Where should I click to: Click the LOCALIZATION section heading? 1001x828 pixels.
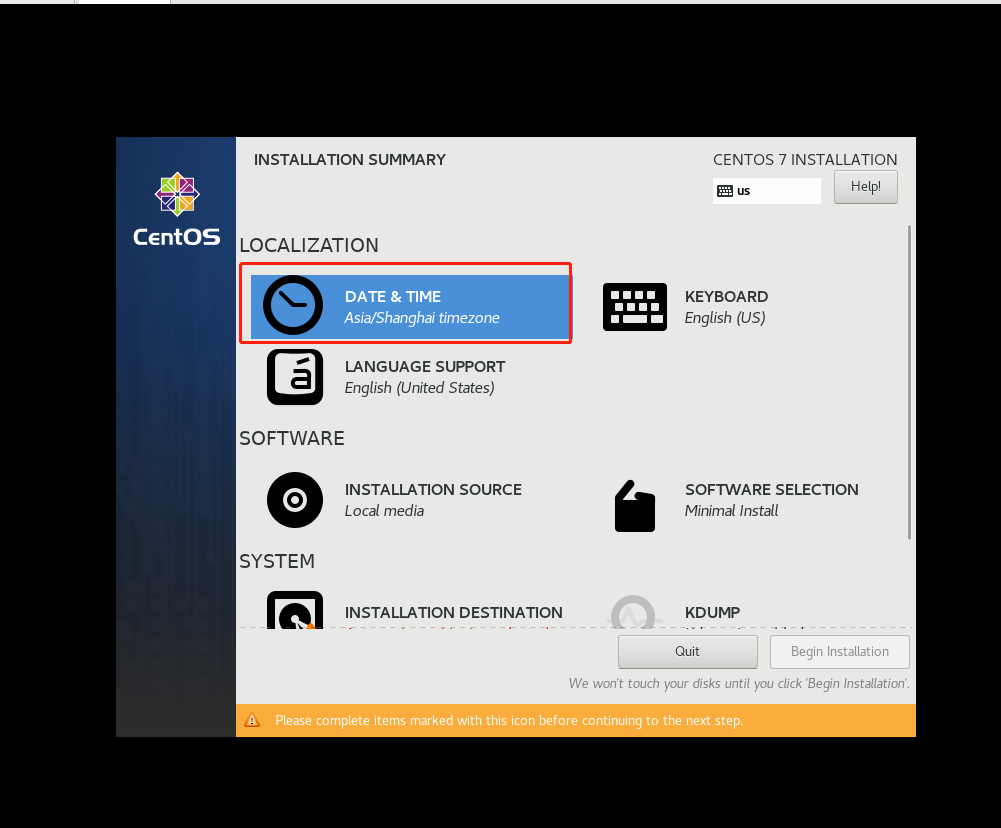coord(309,245)
